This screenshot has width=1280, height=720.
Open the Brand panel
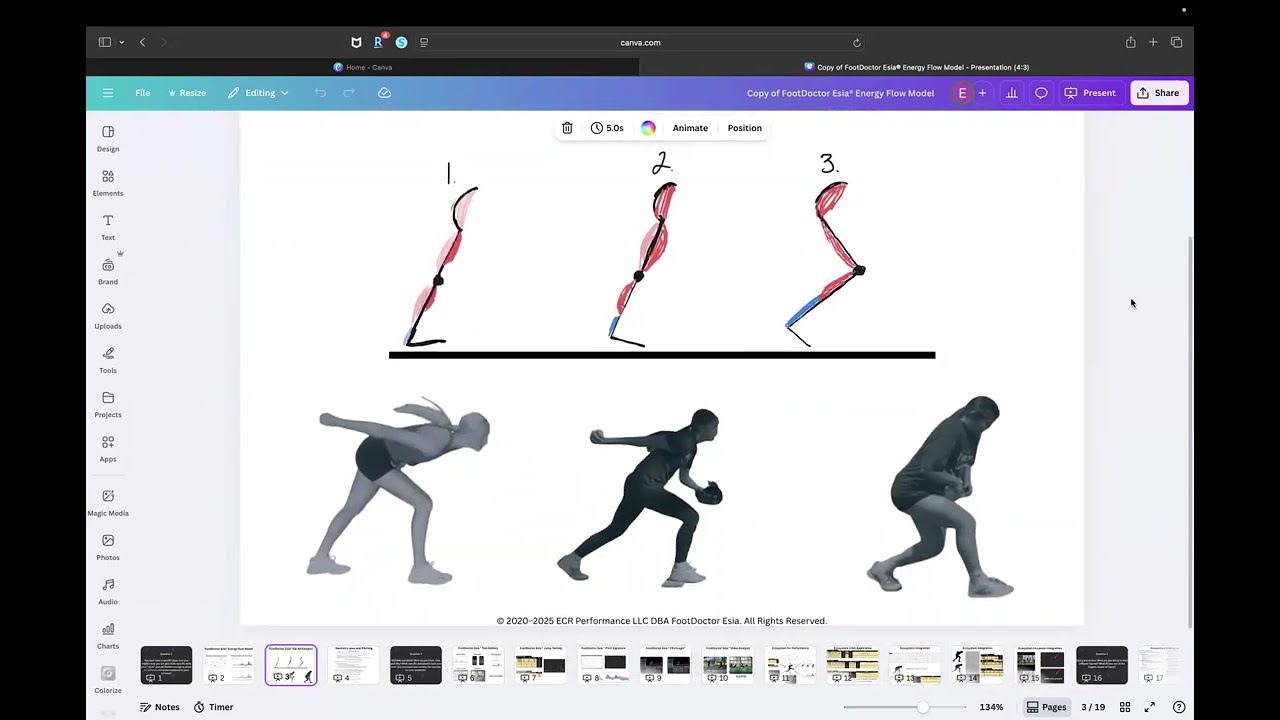pos(108,271)
